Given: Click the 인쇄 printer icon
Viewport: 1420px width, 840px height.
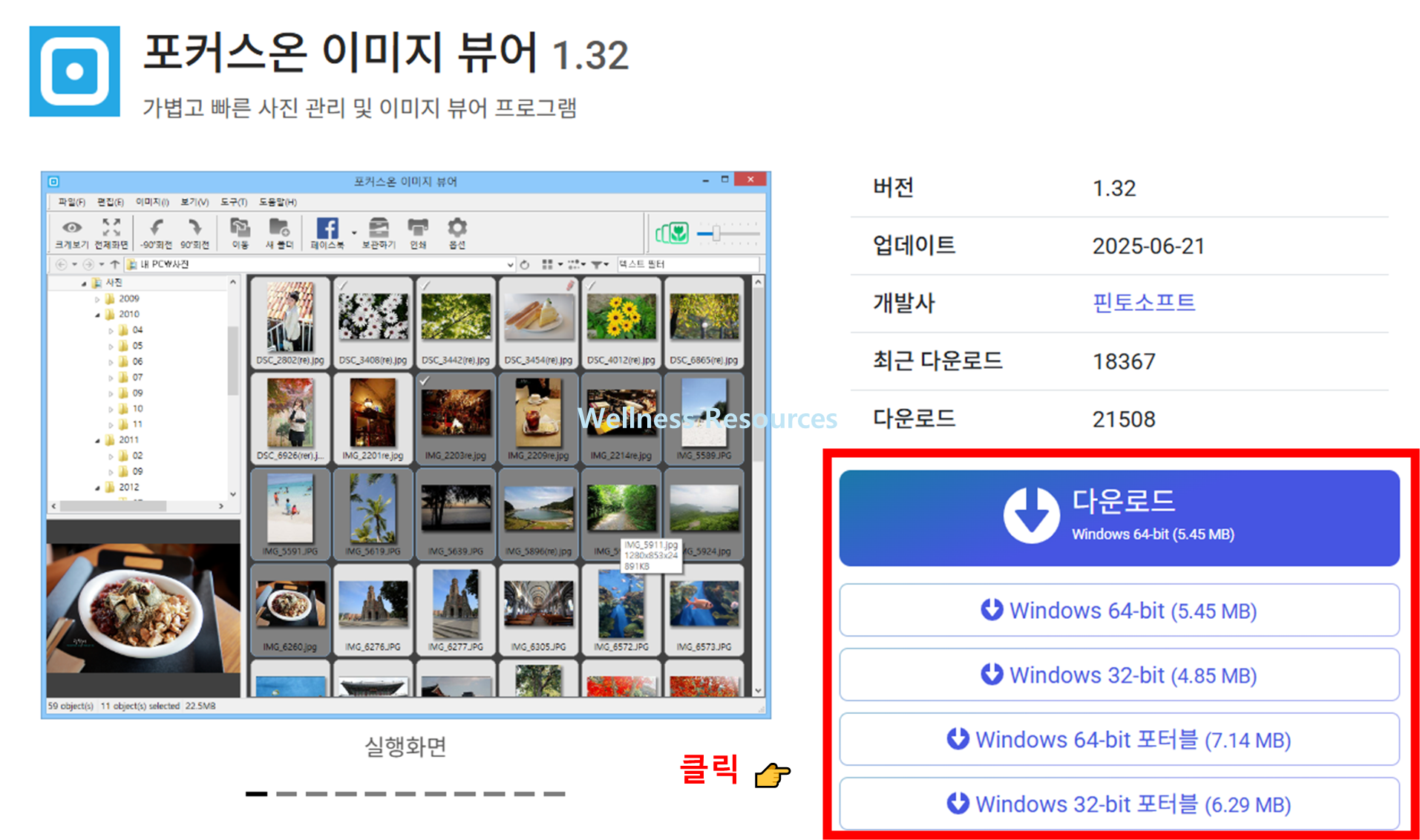Looking at the screenshot, I should (418, 227).
